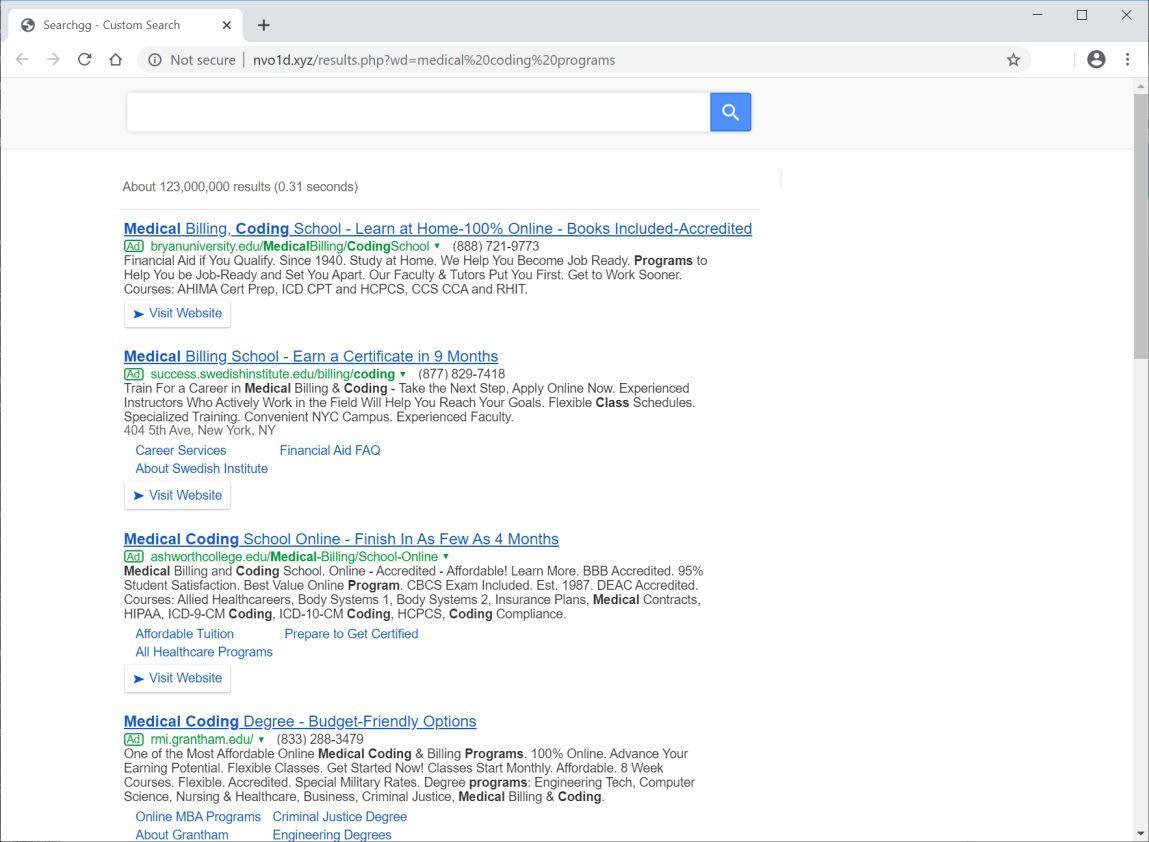Click the scrollbar down arrow

pyautogui.click(x=1140, y=834)
